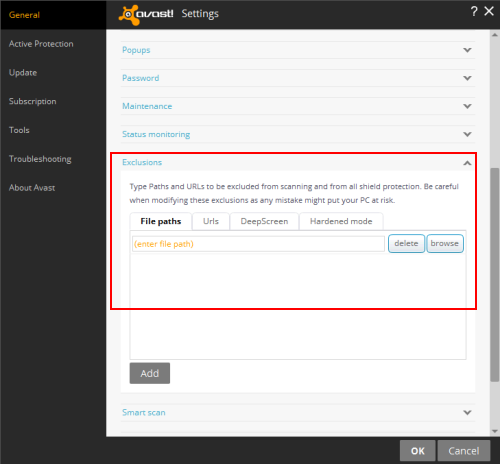
Task: Select the File paths tab
Action: coord(161,221)
